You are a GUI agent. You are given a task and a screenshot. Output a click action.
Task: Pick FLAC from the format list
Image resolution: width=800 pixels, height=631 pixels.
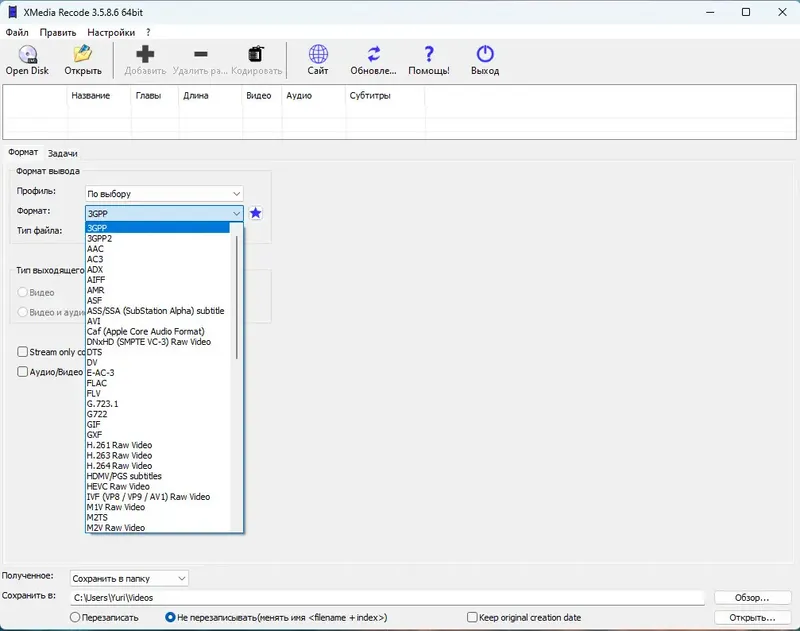pos(158,383)
